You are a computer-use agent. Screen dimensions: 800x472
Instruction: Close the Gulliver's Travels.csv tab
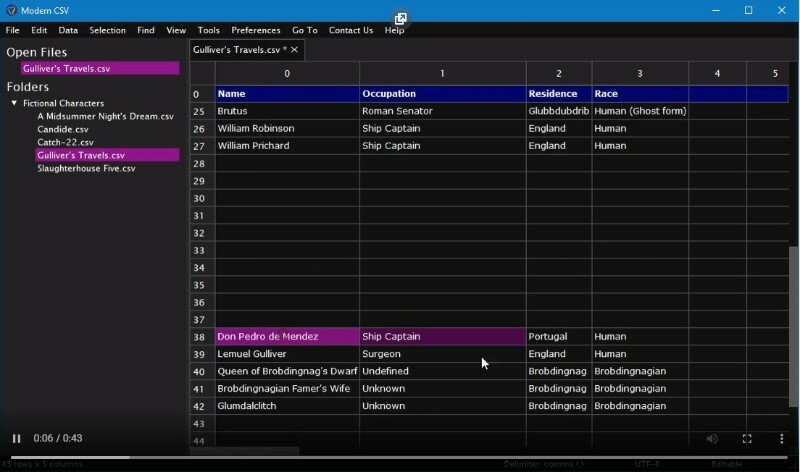[x=294, y=49]
